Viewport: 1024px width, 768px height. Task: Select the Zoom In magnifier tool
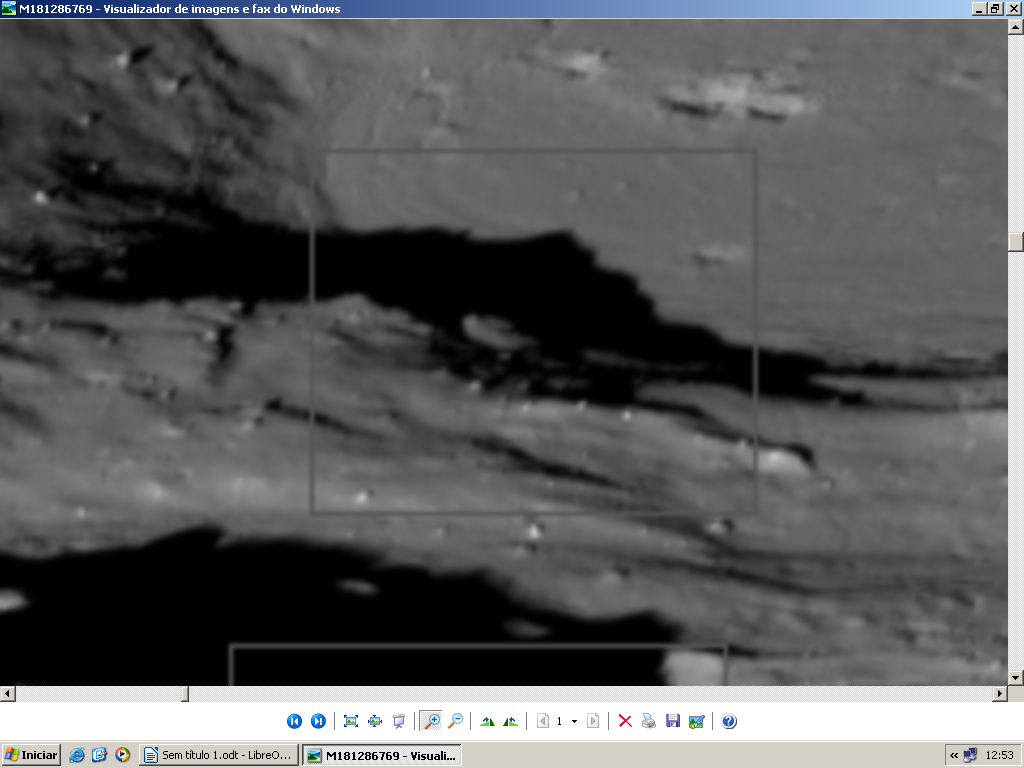432,721
